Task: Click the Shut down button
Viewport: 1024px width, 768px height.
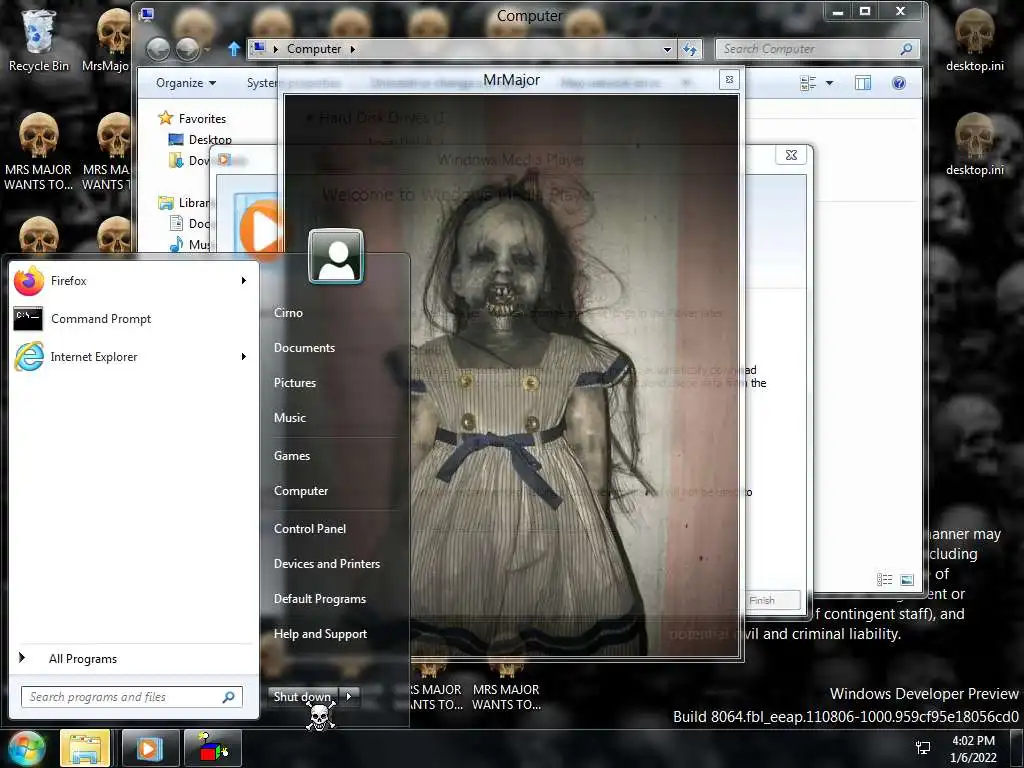Action: [302, 697]
